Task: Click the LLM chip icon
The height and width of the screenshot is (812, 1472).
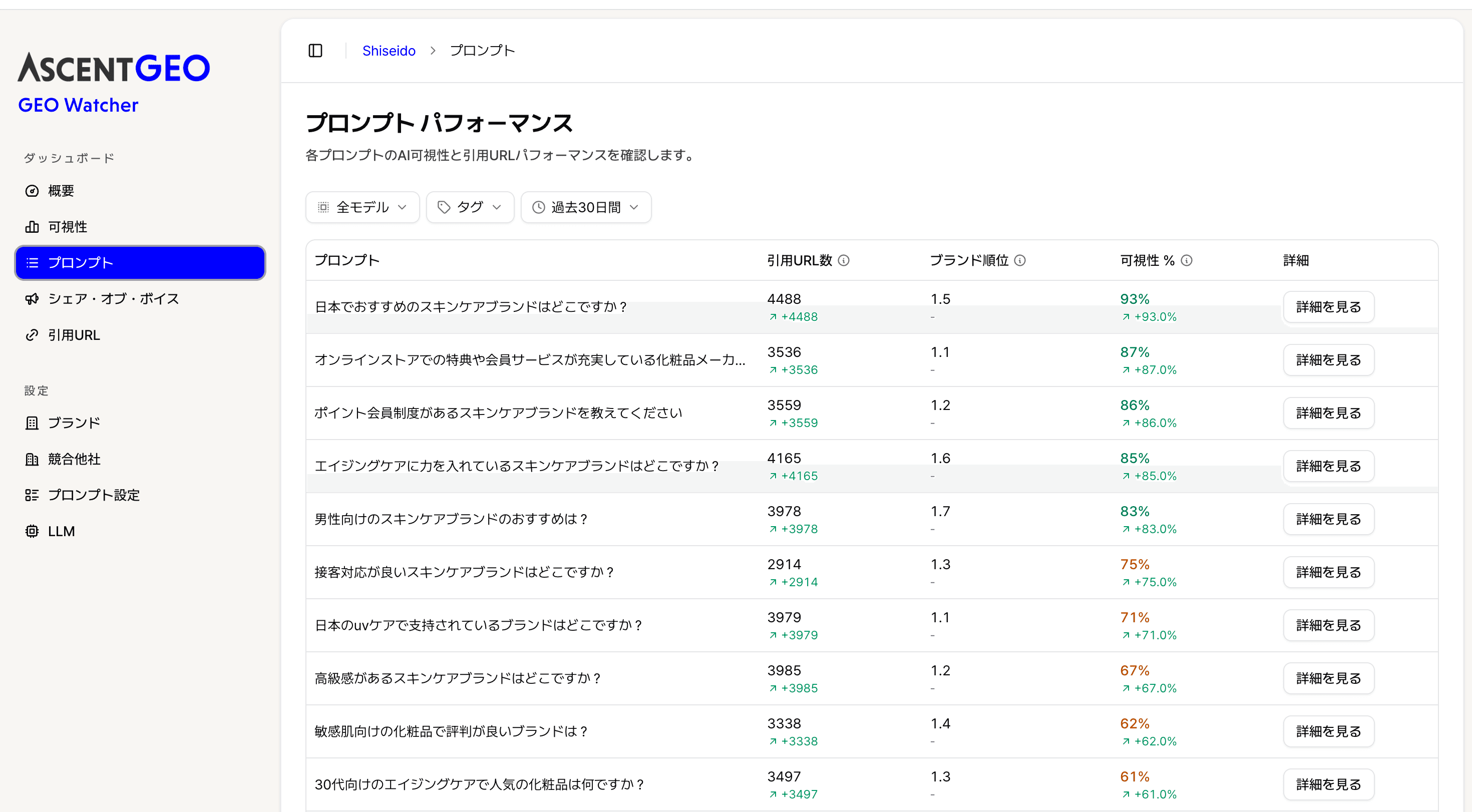Action: pyautogui.click(x=32, y=532)
